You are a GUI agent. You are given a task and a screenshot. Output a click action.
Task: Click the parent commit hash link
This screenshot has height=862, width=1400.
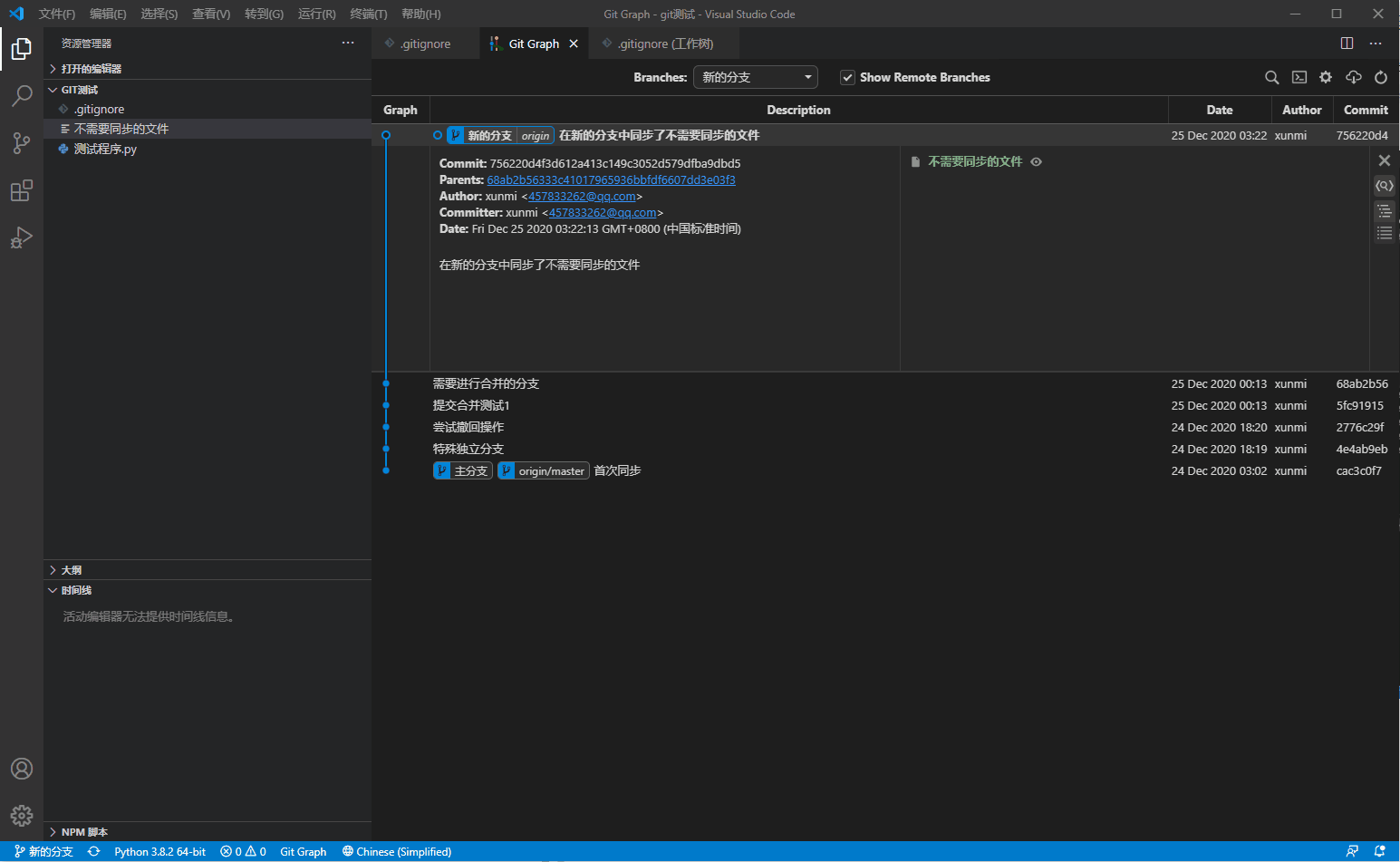(611, 180)
